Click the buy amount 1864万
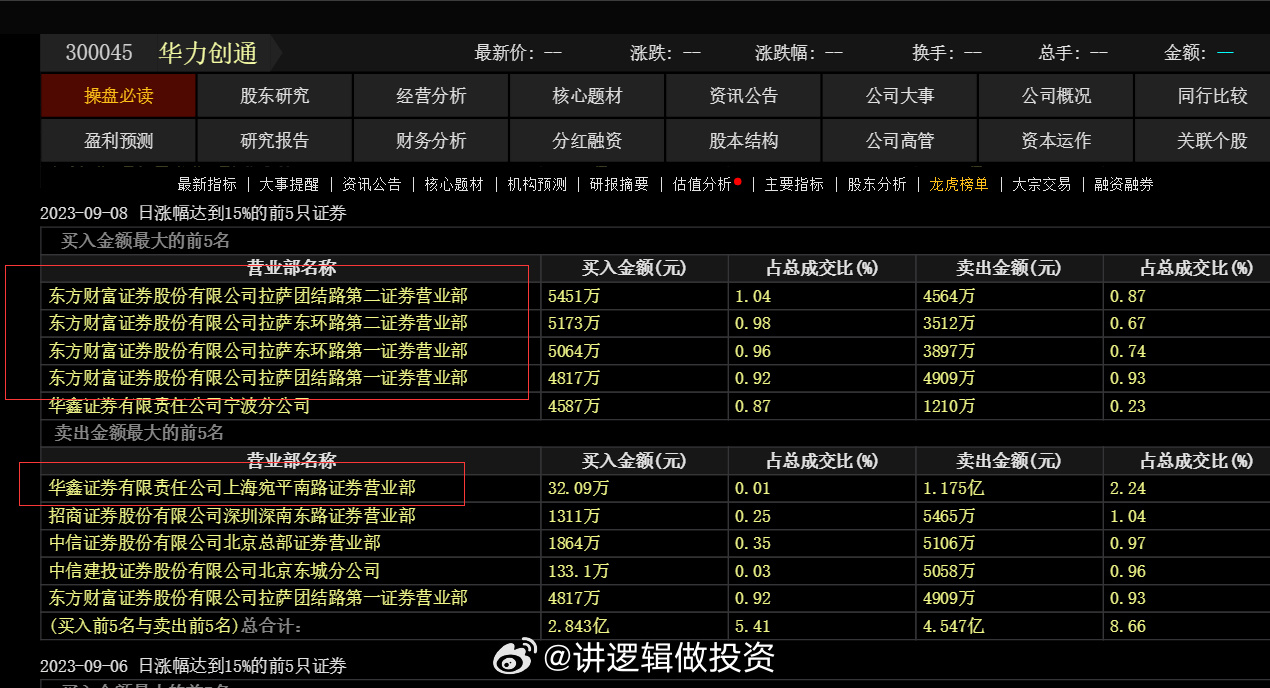 tap(574, 543)
